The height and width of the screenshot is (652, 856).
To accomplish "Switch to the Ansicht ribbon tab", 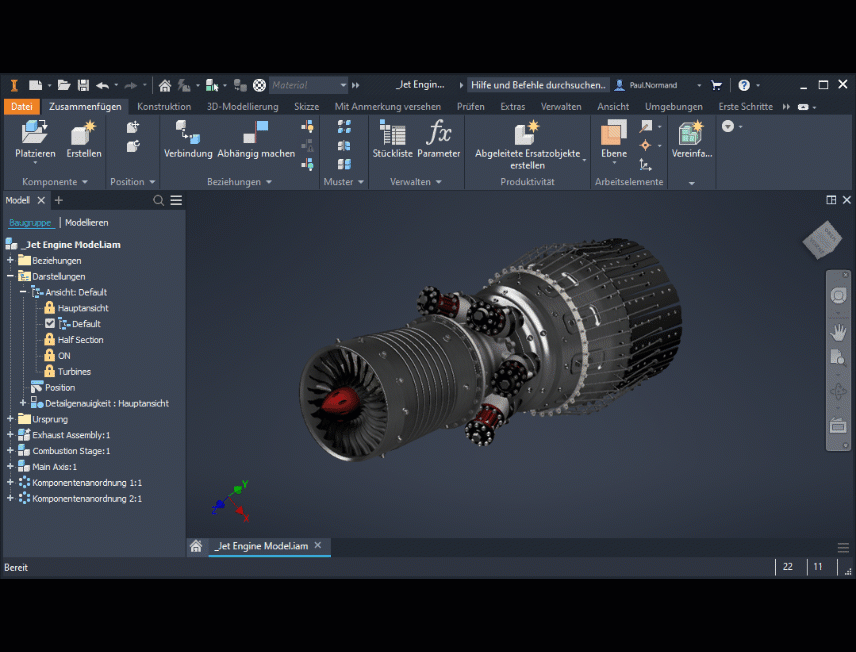I will click(x=613, y=106).
